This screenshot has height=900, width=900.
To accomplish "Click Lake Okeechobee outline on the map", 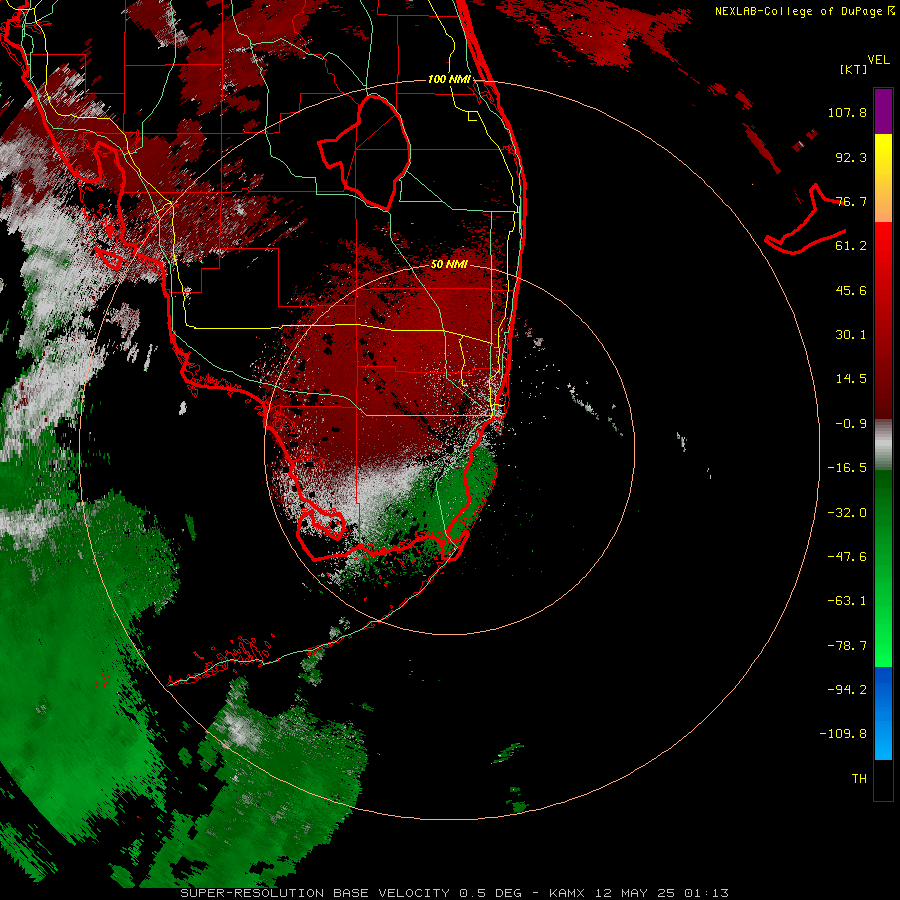I will [365, 152].
